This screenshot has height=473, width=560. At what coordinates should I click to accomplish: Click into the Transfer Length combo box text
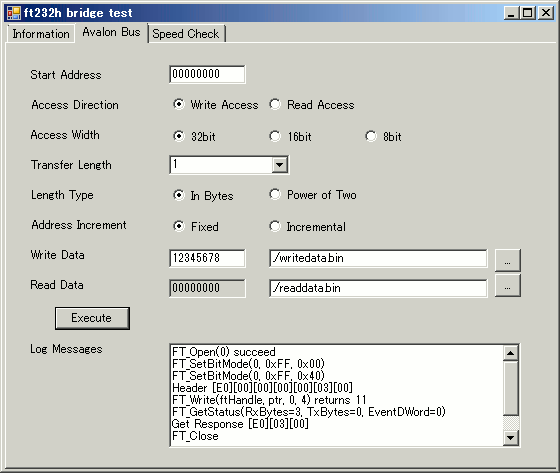221,165
